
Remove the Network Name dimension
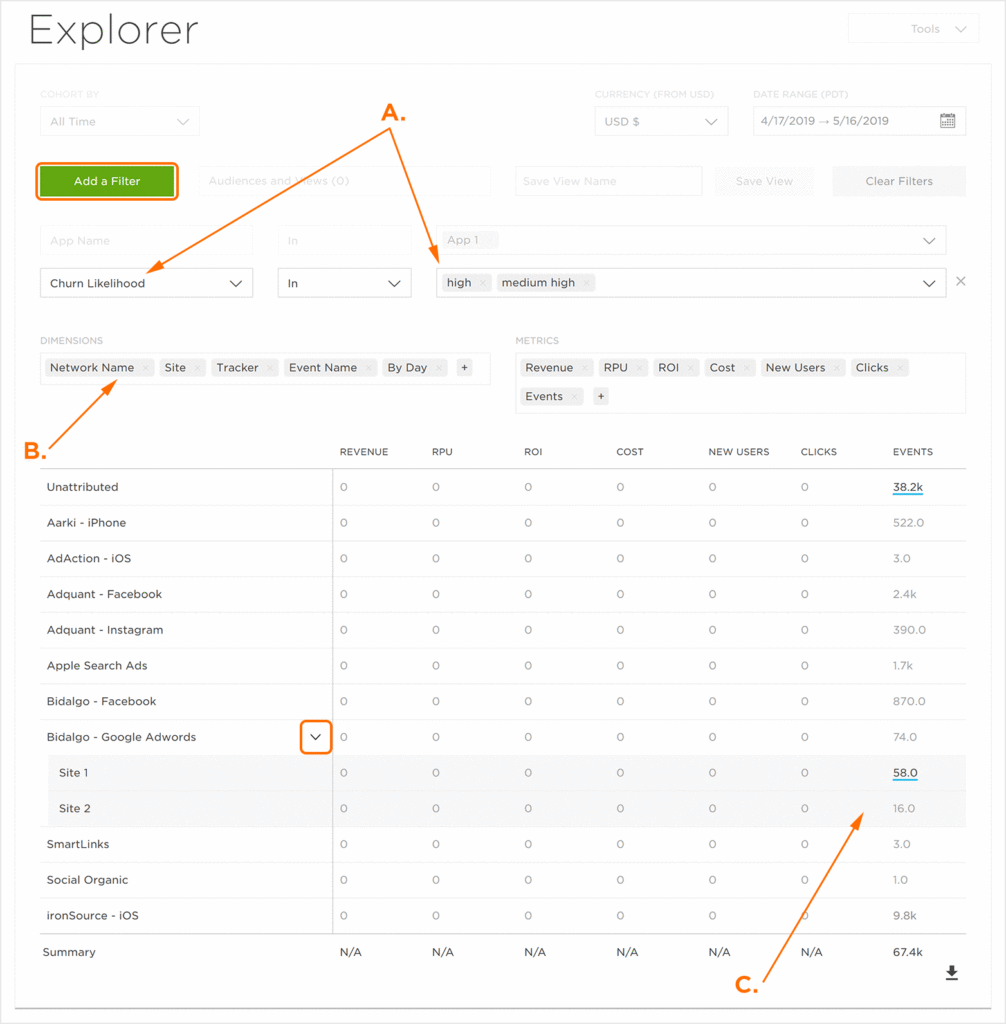point(146,368)
